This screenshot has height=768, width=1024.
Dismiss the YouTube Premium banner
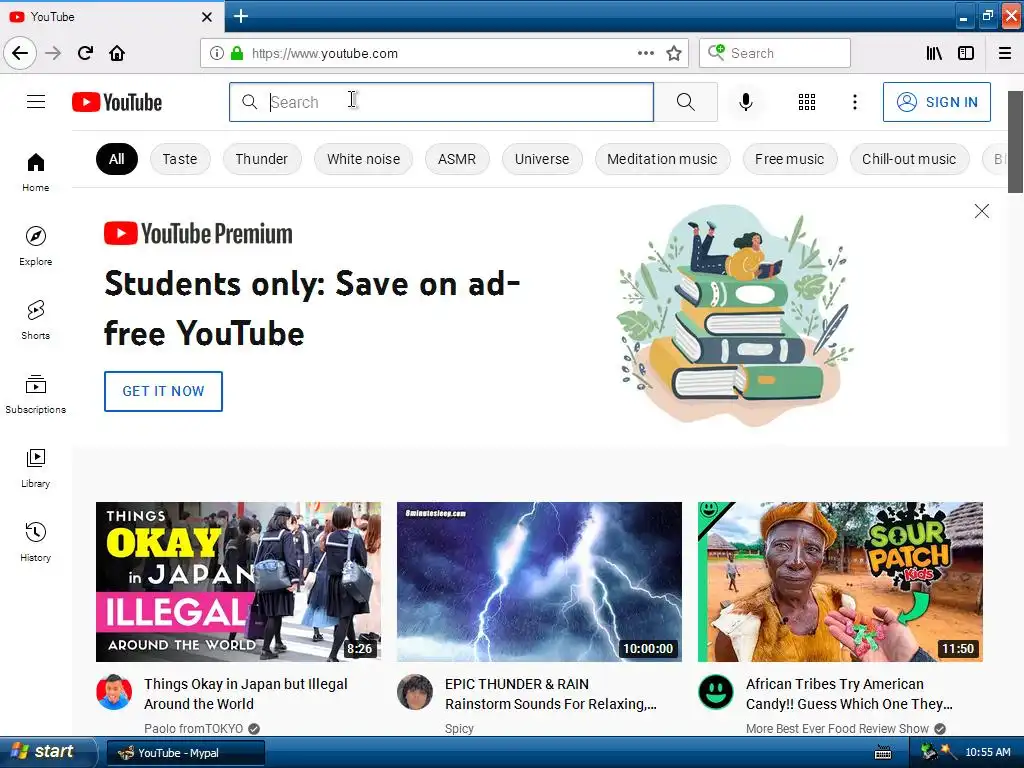coord(981,211)
